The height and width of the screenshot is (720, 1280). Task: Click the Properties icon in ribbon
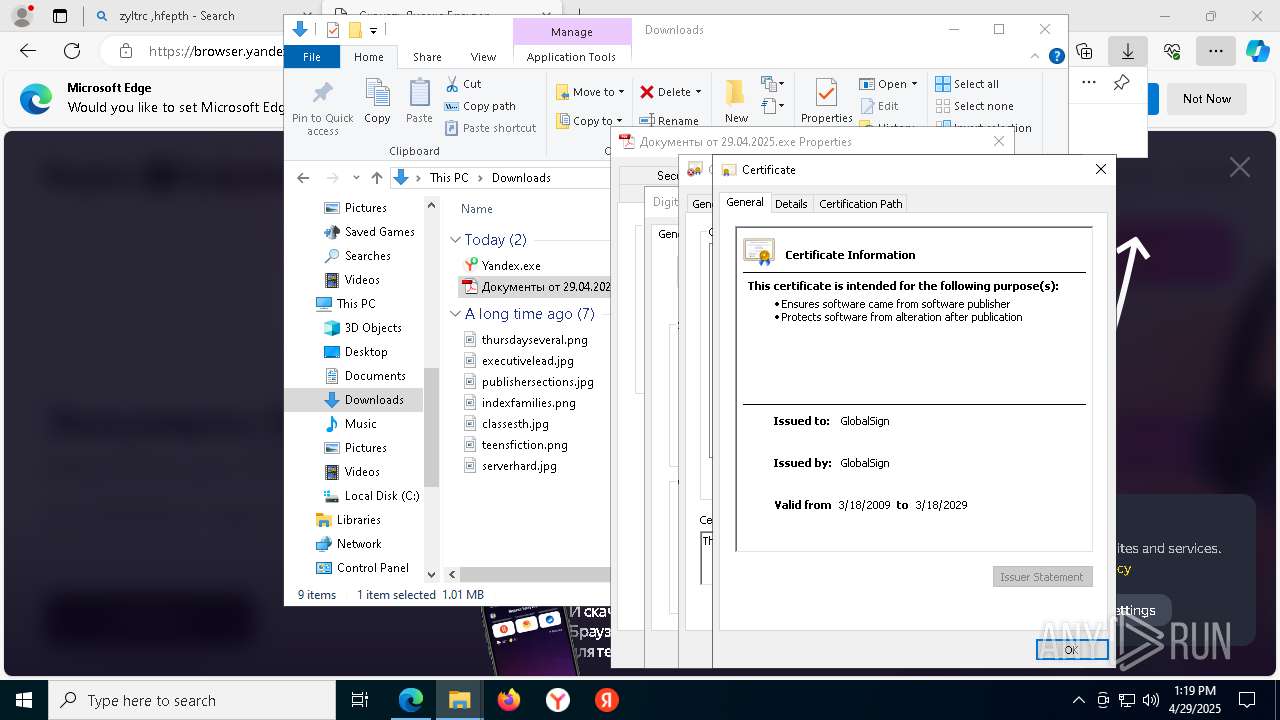826,101
